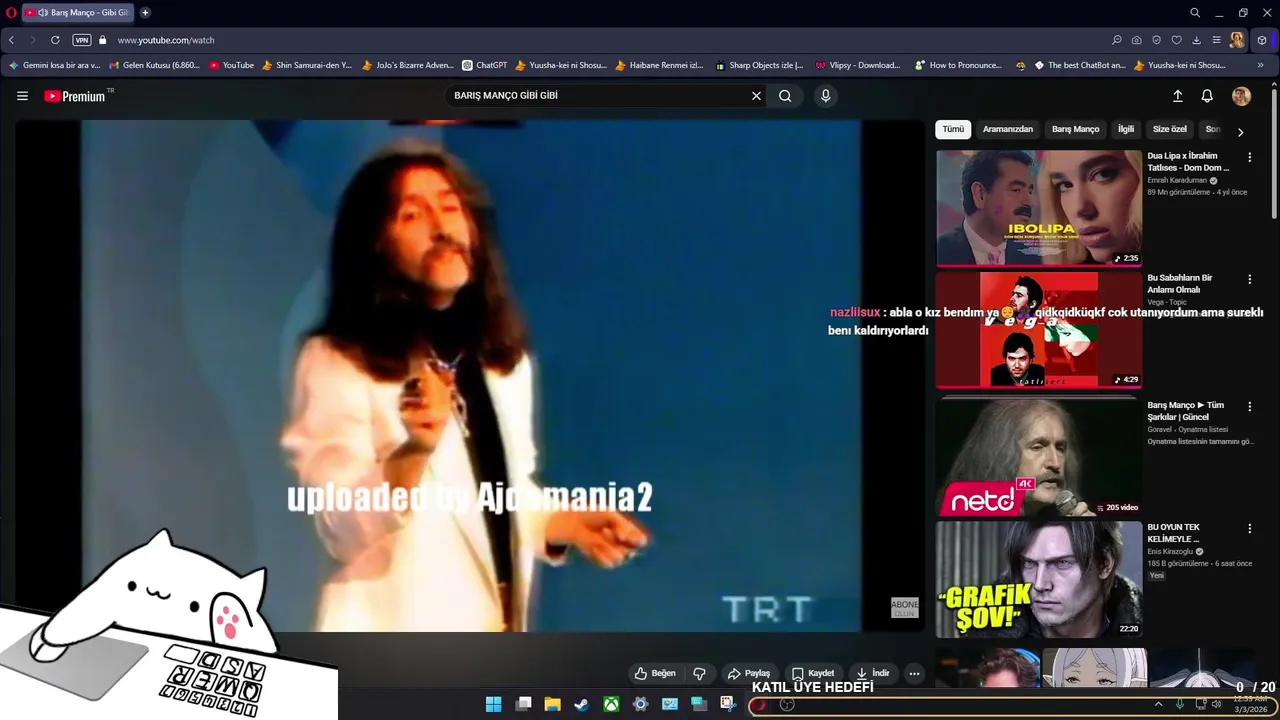Open the Gemini bookmark

(54, 65)
